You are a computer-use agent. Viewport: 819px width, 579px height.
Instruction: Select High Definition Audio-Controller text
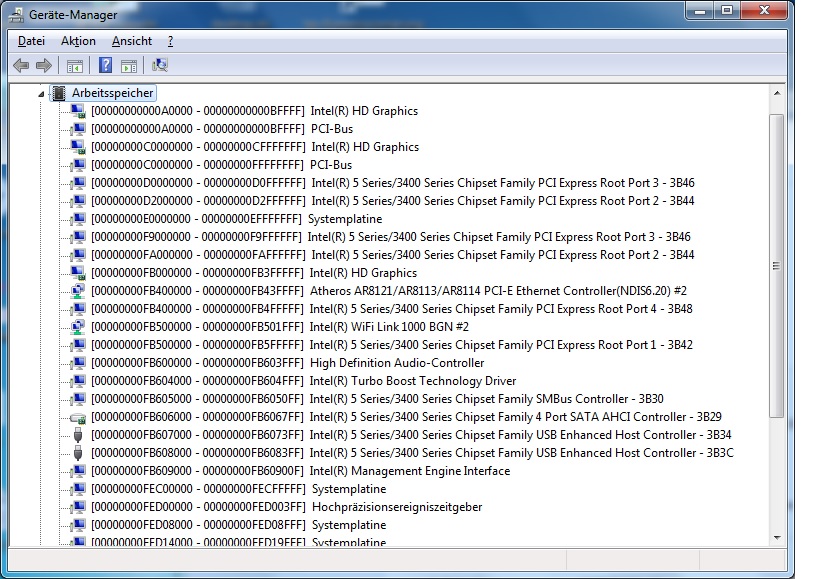(397, 363)
